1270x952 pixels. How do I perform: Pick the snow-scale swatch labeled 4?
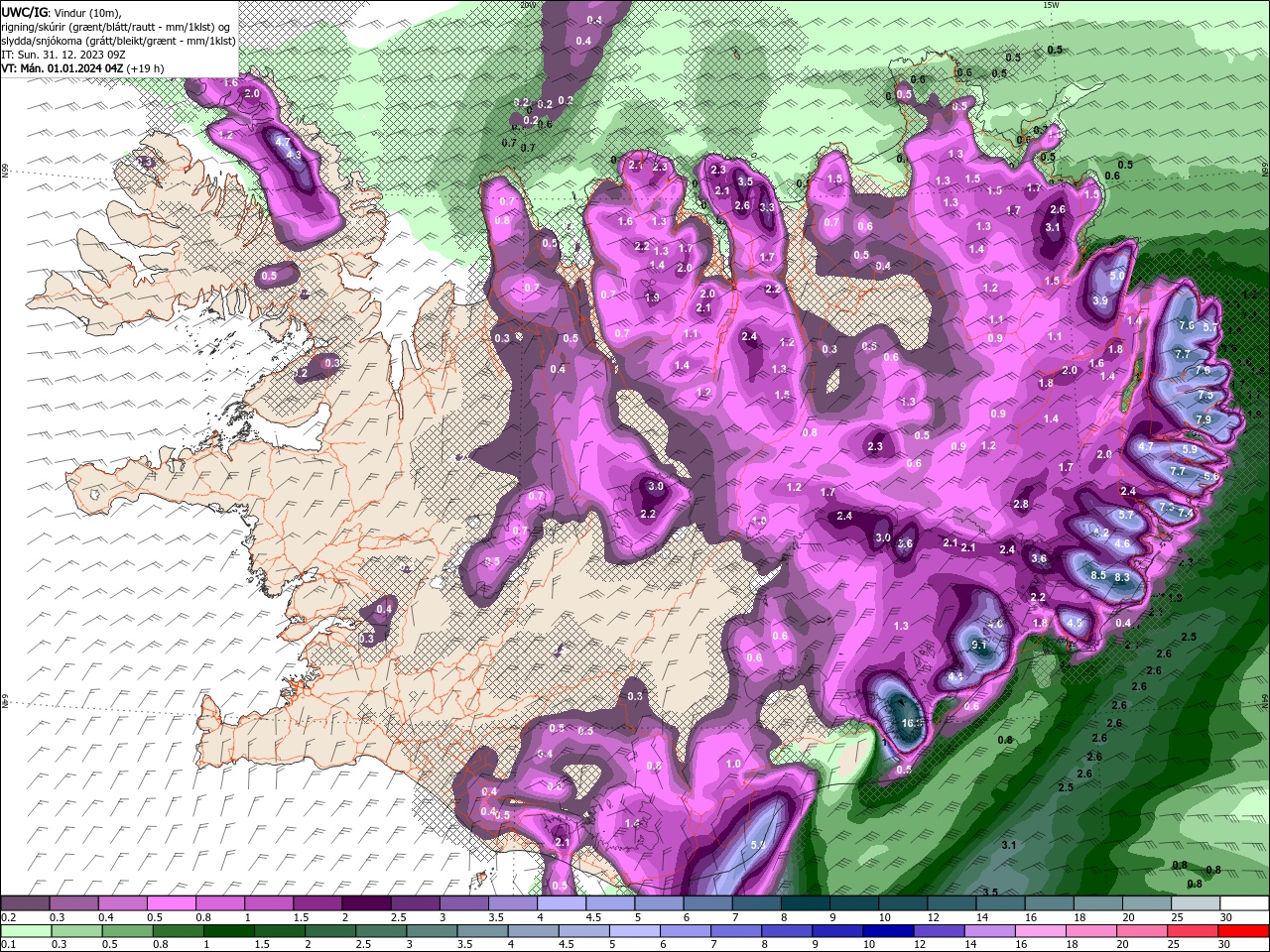563,903
